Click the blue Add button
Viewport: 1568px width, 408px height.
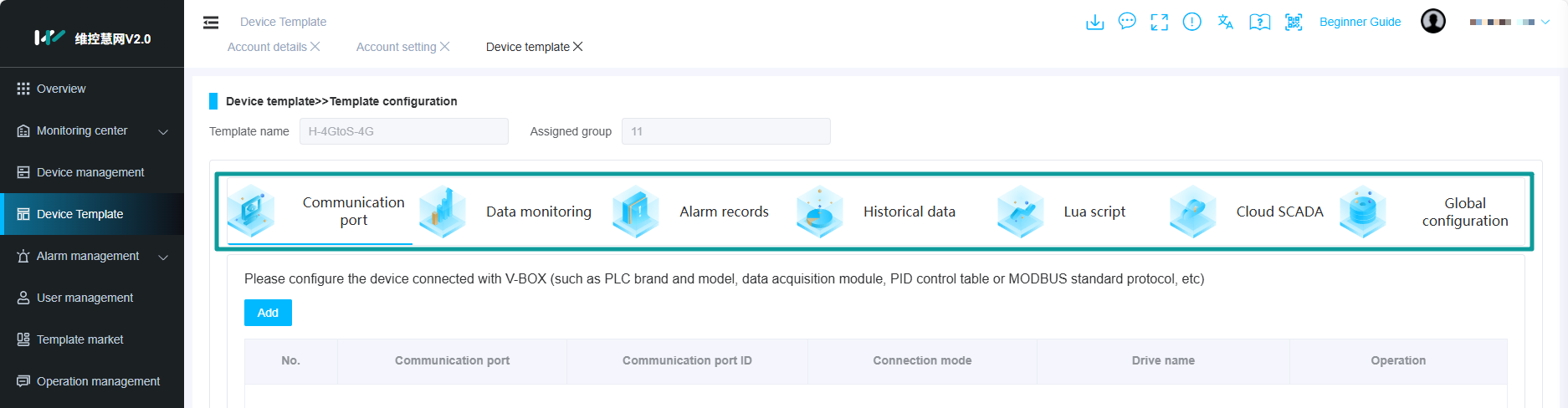click(x=268, y=313)
